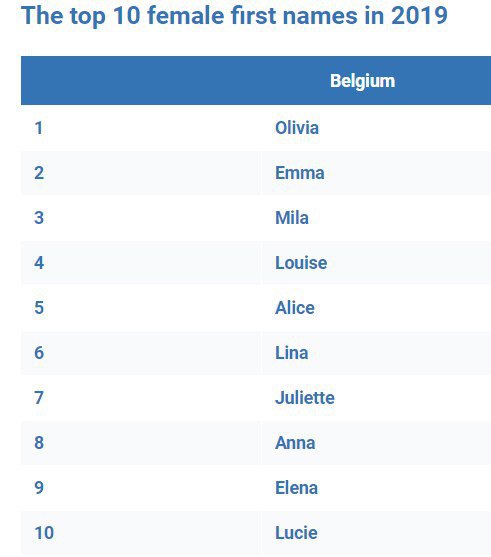This screenshot has height=557, width=491.
Task: Click the empty header cell above ranks
Action: click(141, 80)
